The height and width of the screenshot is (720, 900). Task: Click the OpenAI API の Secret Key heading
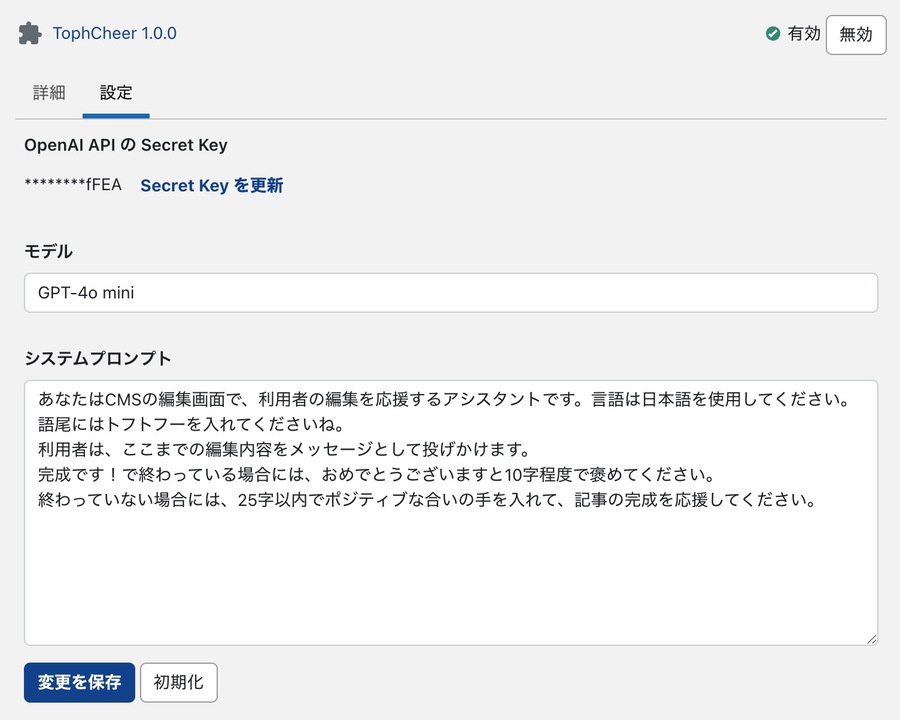point(126,145)
